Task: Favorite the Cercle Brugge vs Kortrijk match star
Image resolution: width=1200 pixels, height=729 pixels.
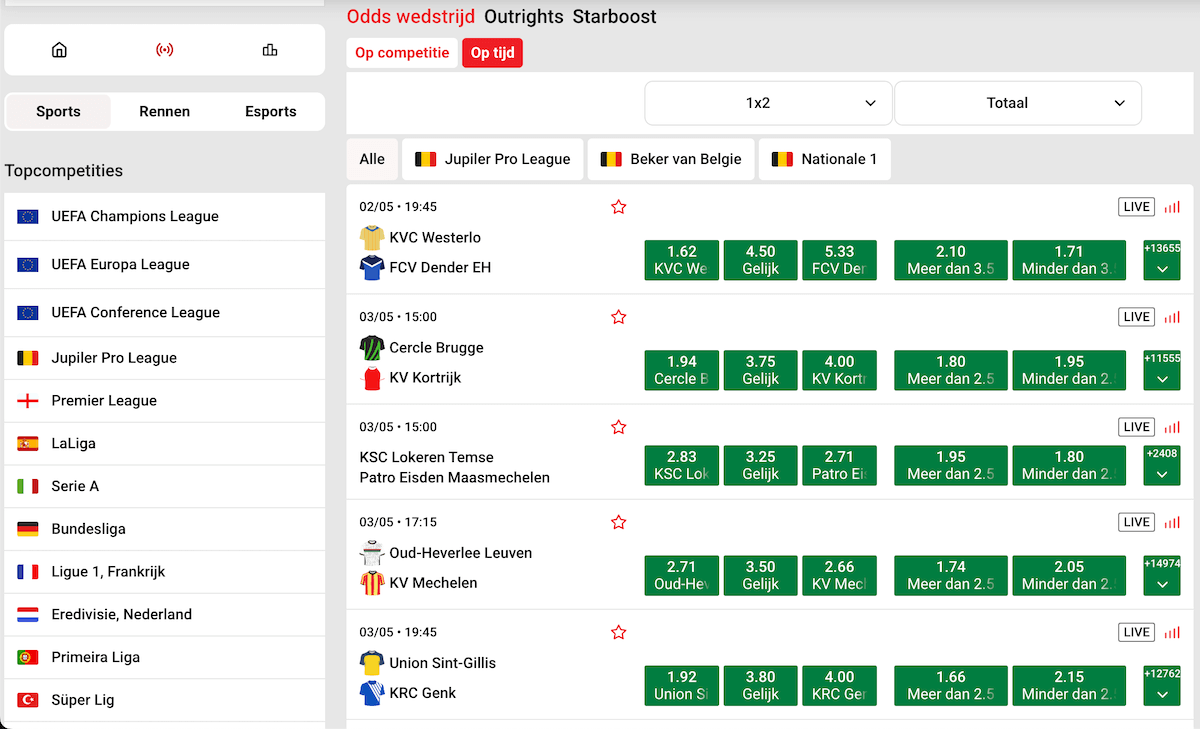Action: (618, 316)
